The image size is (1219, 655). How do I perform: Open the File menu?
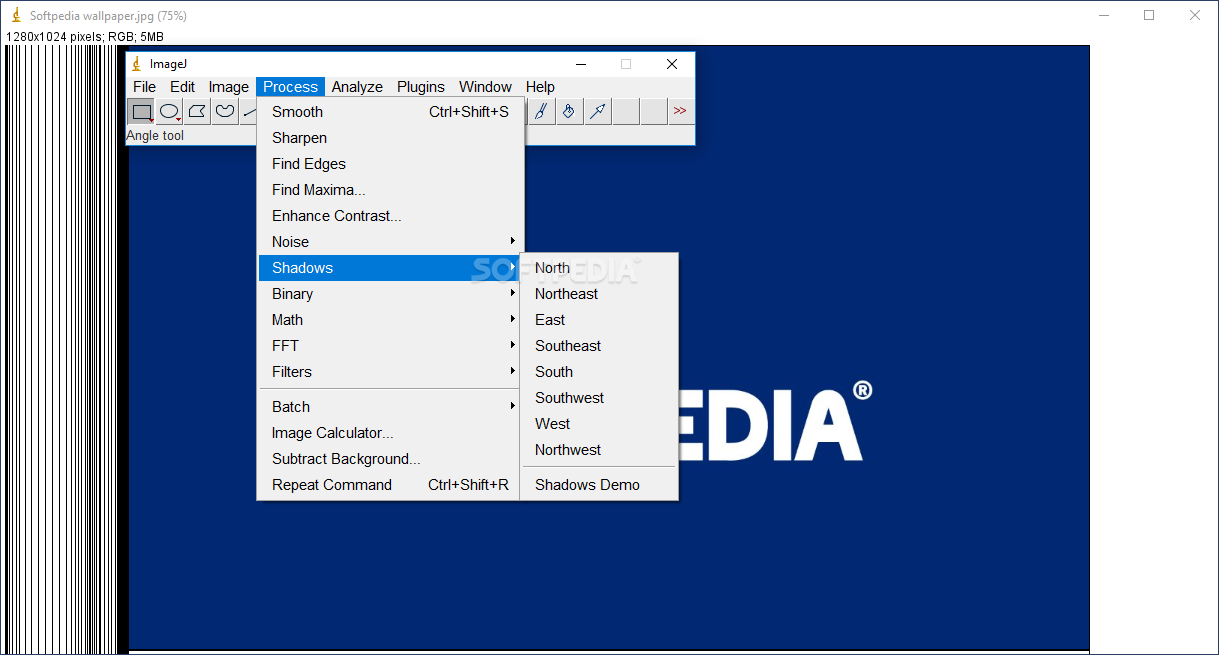coord(145,87)
